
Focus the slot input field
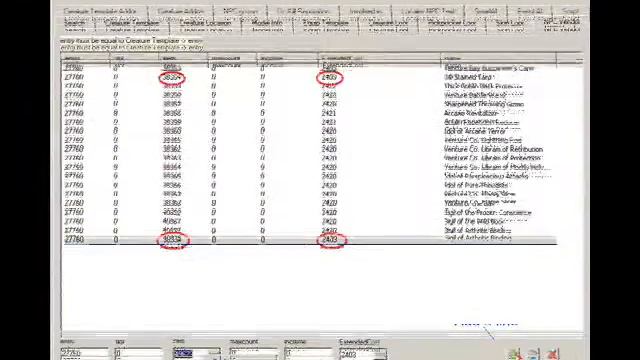point(139,353)
